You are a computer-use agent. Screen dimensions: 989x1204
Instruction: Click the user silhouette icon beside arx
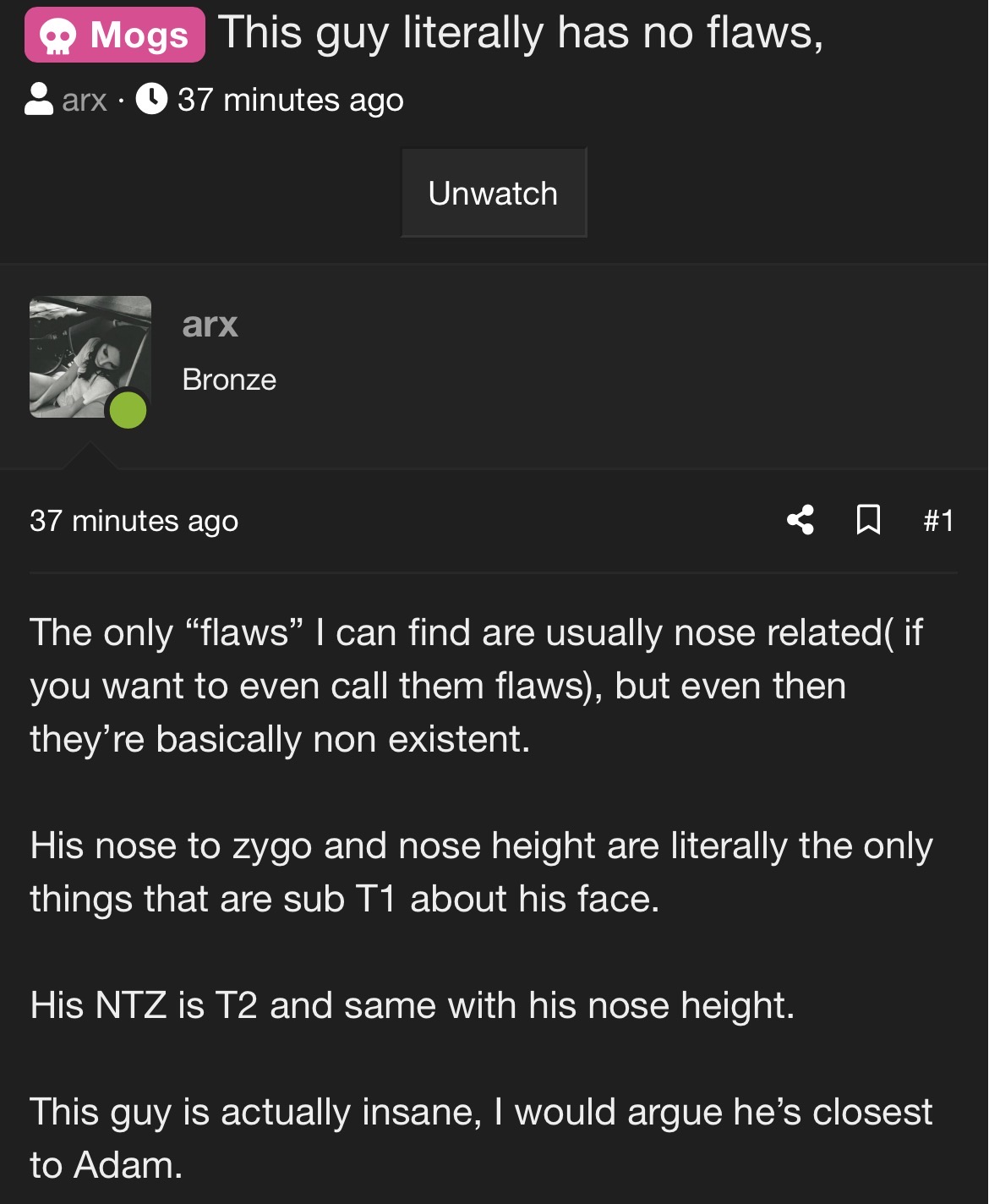point(39,99)
